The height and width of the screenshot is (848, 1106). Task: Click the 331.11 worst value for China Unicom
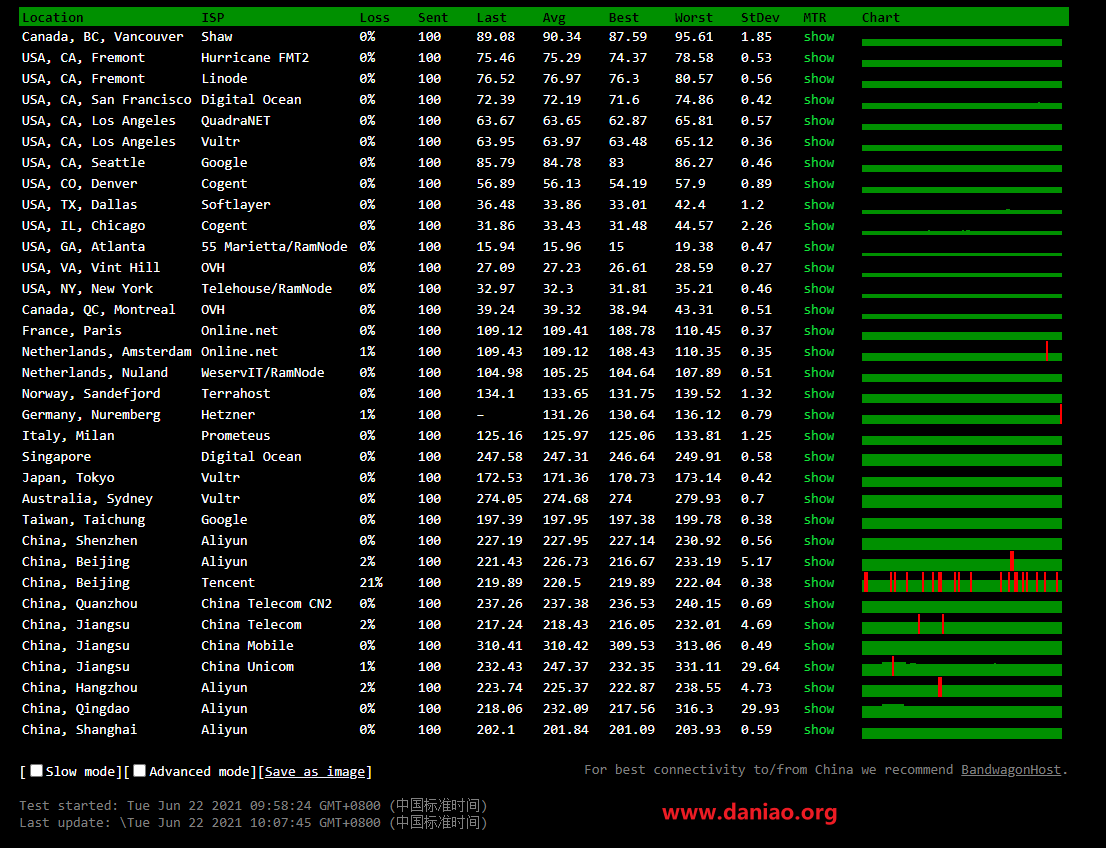point(698,667)
